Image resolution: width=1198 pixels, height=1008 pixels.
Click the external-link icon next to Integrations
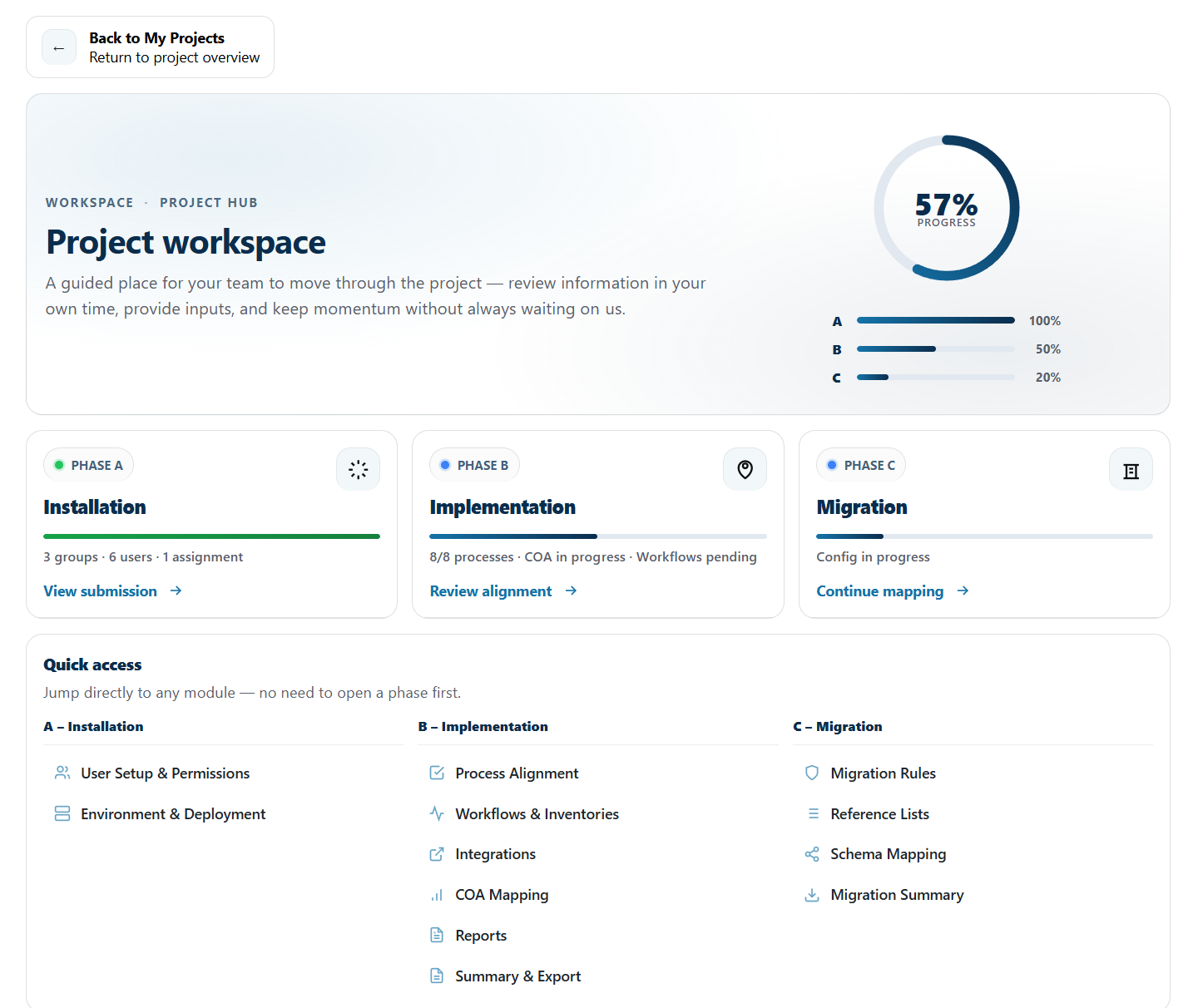click(437, 853)
